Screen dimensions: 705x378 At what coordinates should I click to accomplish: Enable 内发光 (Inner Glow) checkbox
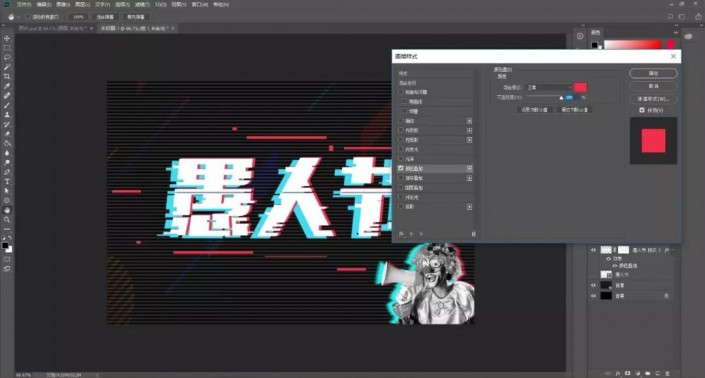[x=401, y=149]
